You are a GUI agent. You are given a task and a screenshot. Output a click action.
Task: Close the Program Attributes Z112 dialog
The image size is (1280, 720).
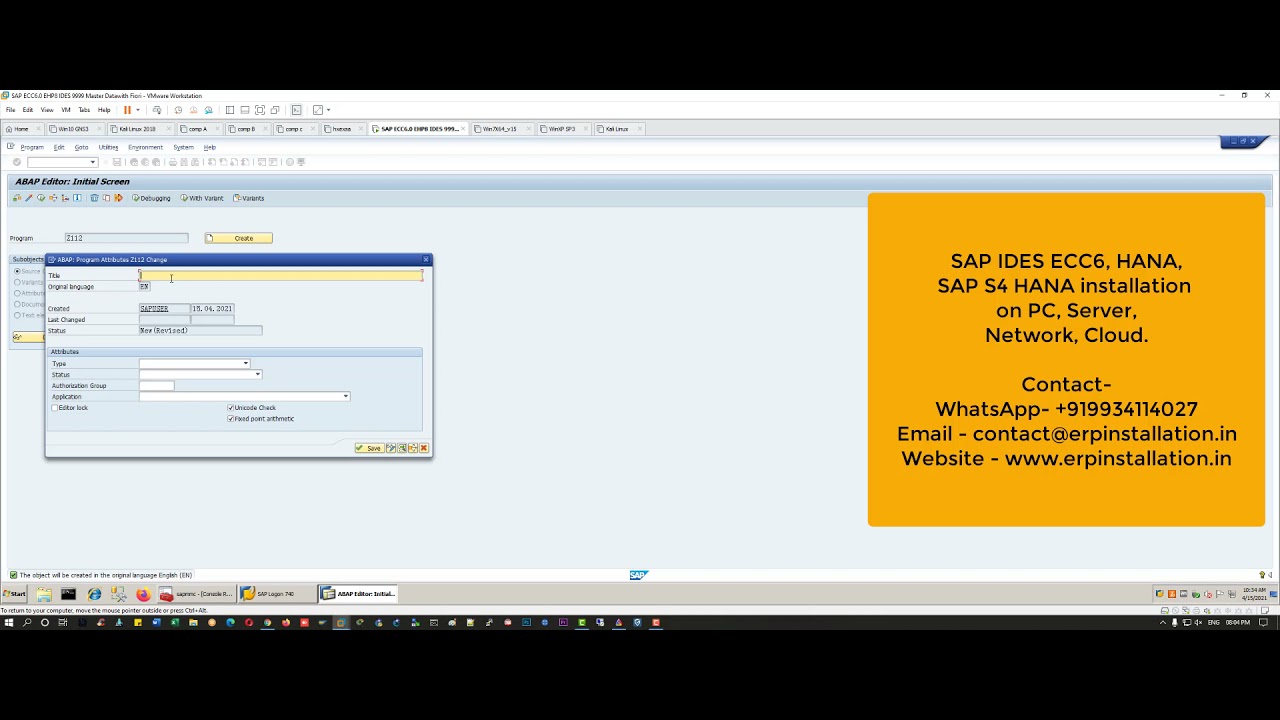425,260
